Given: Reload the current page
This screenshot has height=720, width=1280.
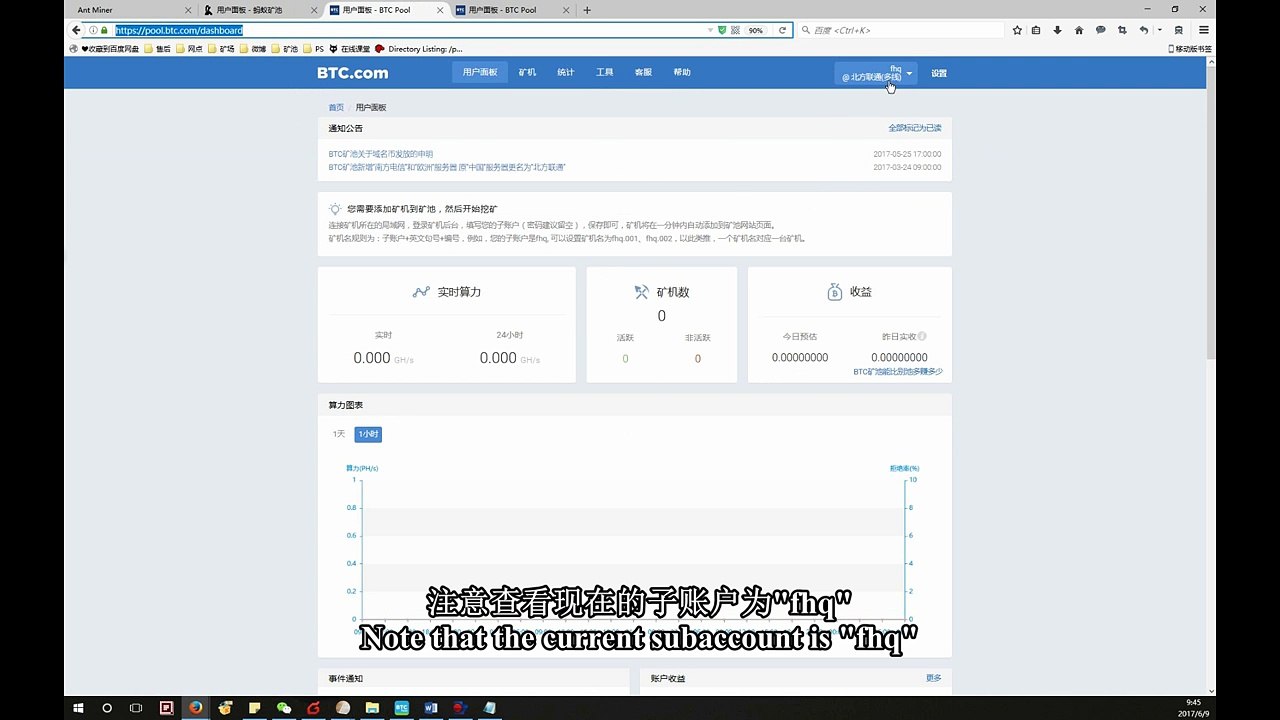Looking at the screenshot, I should (x=782, y=30).
